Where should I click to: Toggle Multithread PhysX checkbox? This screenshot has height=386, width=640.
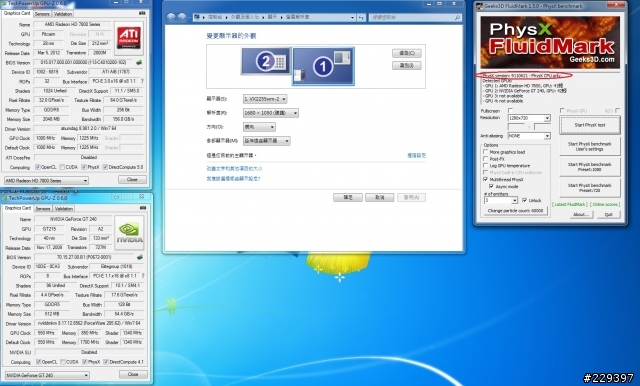point(486,179)
